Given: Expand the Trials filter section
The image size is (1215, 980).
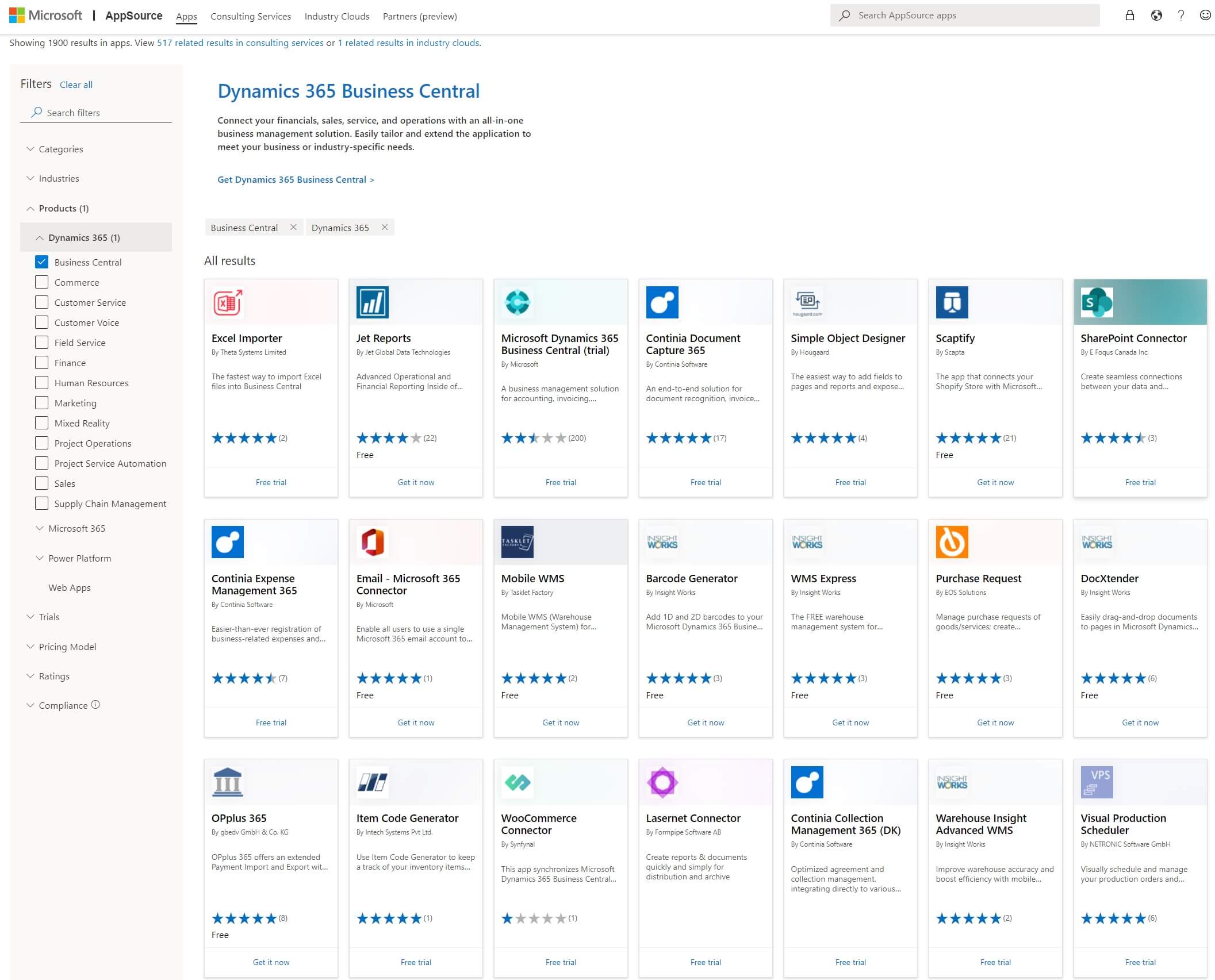Looking at the screenshot, I should 43,617.
